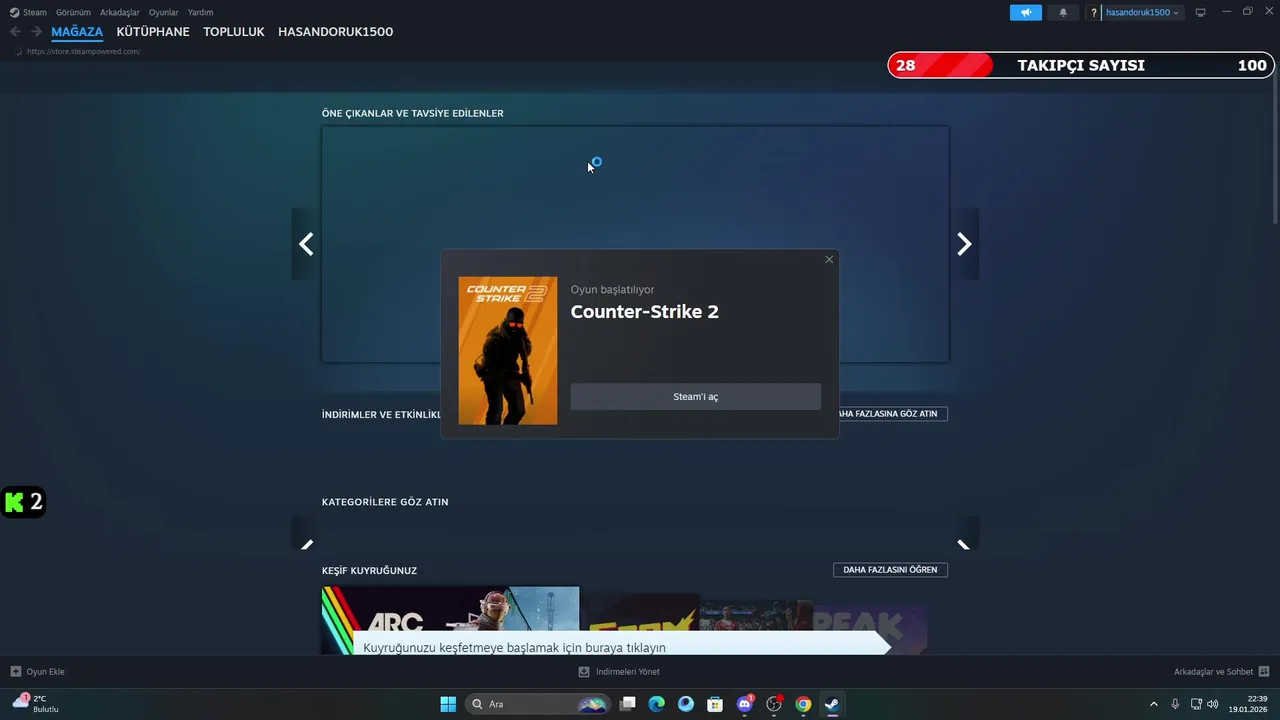Screen dimensions: 1280x720
Task: Click the taskbar Ara search box
Action: point(538,704)
